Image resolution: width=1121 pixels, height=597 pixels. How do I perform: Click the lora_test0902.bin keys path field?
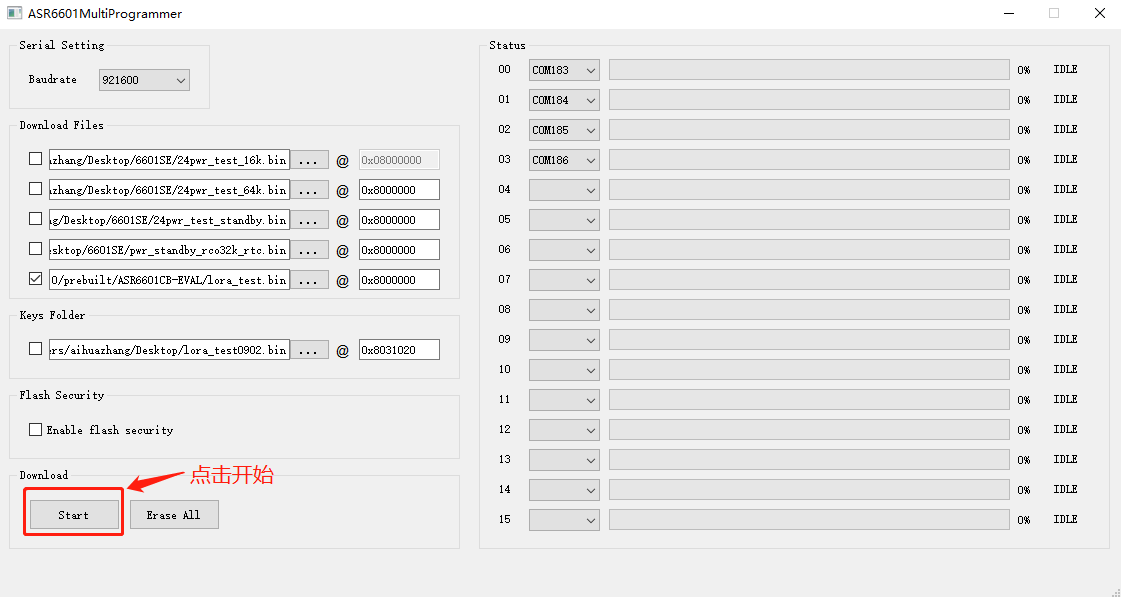pyautogui.click(x=169, y=350)
